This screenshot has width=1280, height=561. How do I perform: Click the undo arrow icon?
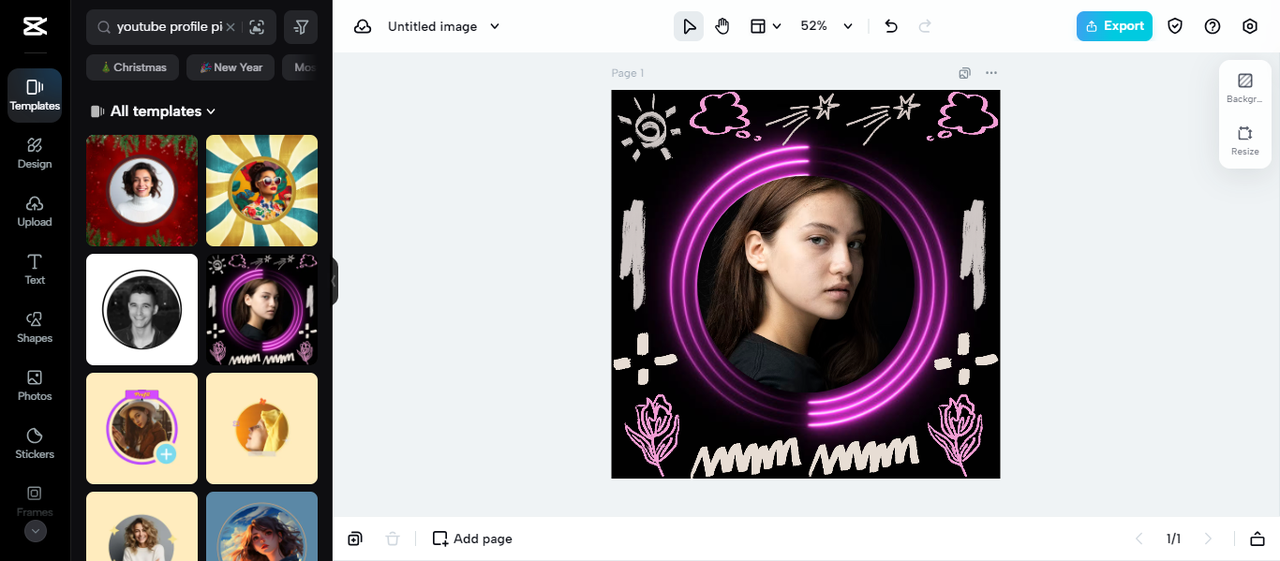coord(892,27)
